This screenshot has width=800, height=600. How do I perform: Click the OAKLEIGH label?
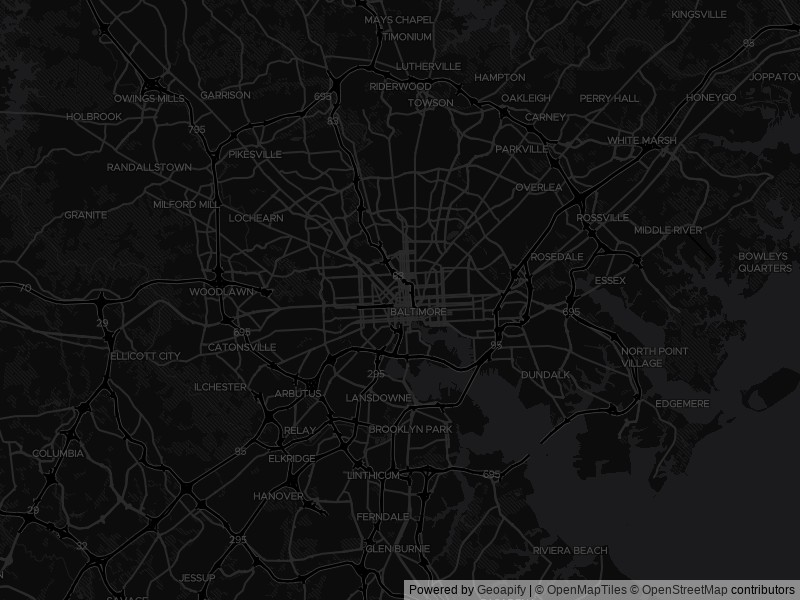pos(526,98)
